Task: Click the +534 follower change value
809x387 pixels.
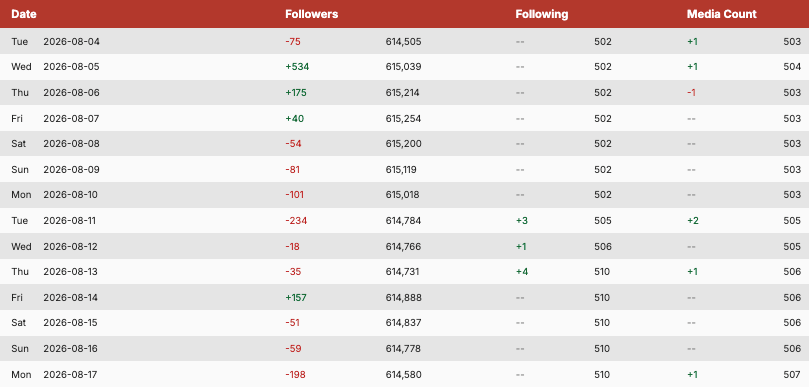Action: pos(297,67)
